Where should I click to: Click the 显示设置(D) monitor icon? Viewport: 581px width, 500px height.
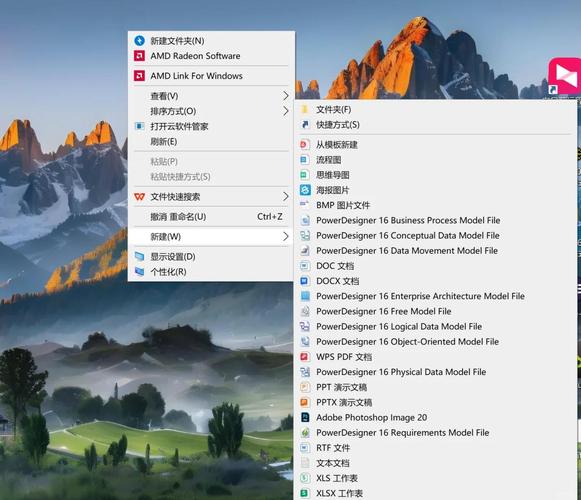139,256
